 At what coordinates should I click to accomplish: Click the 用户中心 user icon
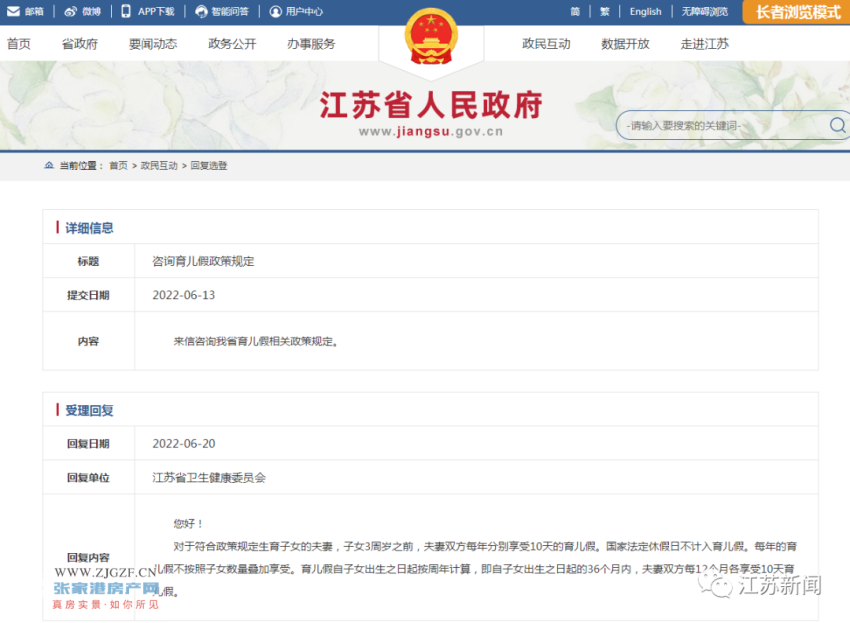tap(276, 11)
